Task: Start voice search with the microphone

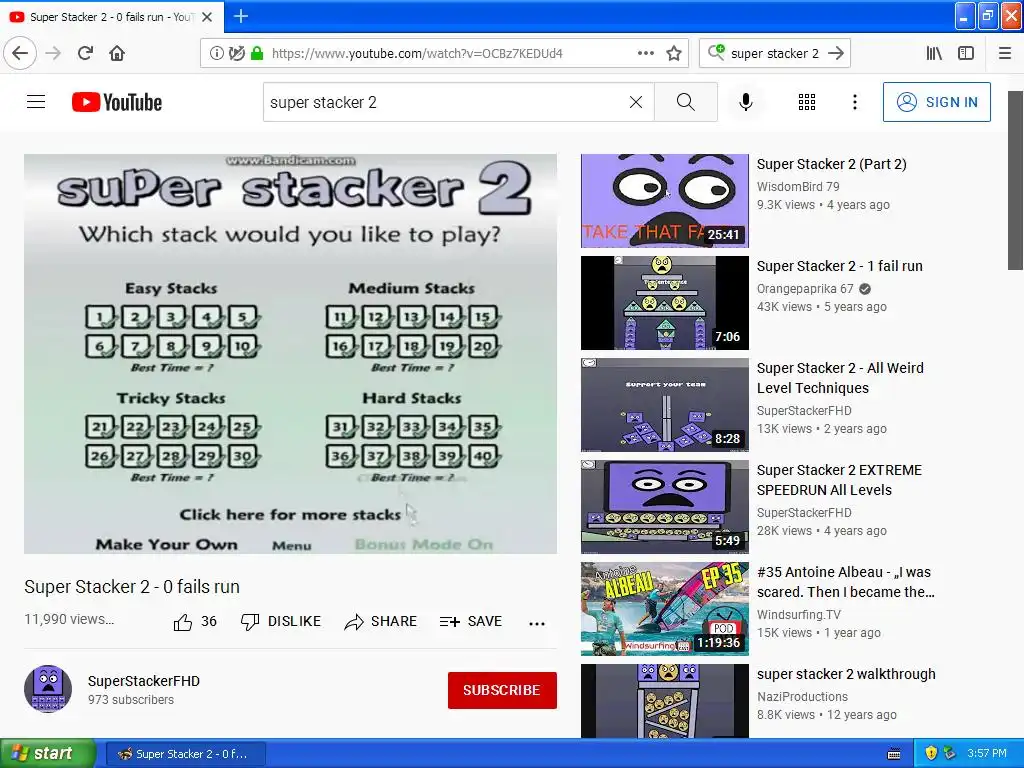Action: (x=746, y=102)
